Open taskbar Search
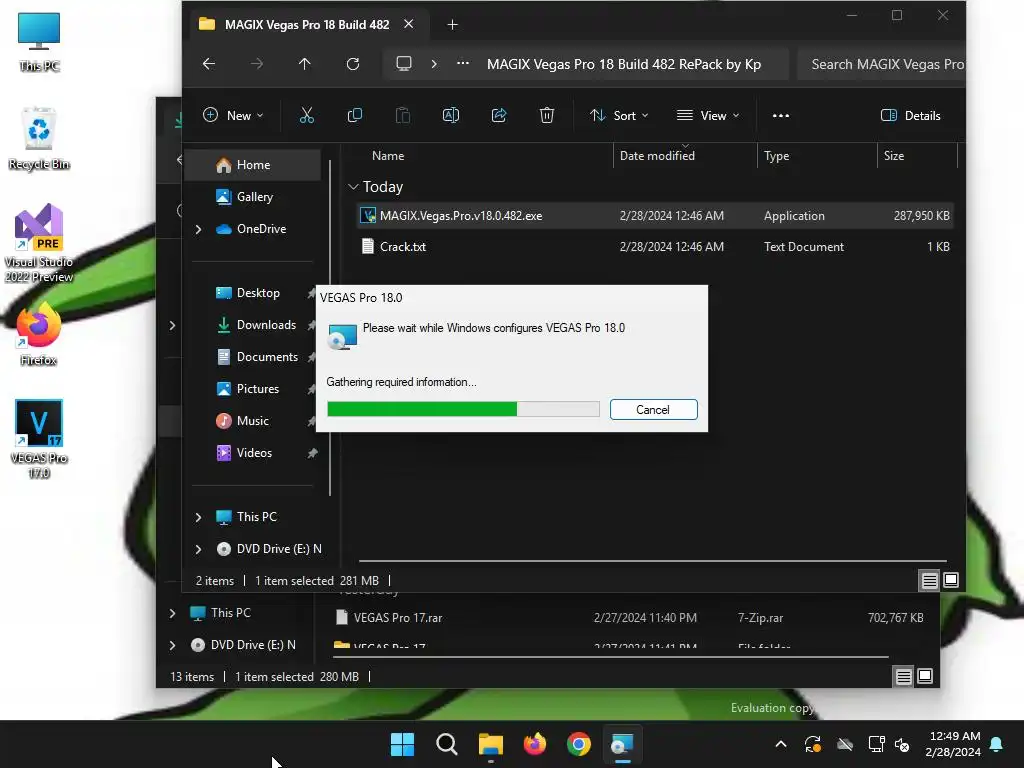Viewport: 1024px width, 768px height. click(447, 744)
